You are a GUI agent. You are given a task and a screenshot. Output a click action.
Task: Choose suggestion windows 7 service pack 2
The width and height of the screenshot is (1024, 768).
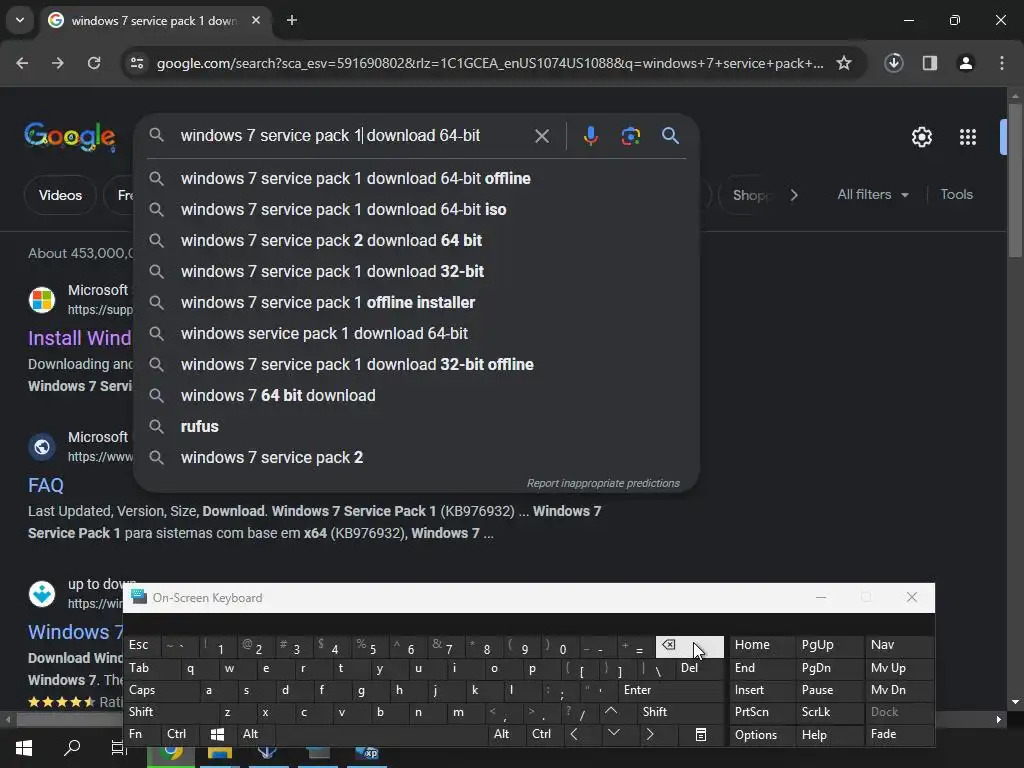click(x=417, y=458)
